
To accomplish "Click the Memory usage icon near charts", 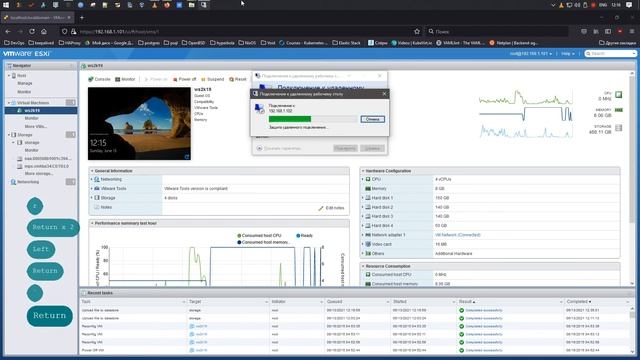I will pos(619,110).
